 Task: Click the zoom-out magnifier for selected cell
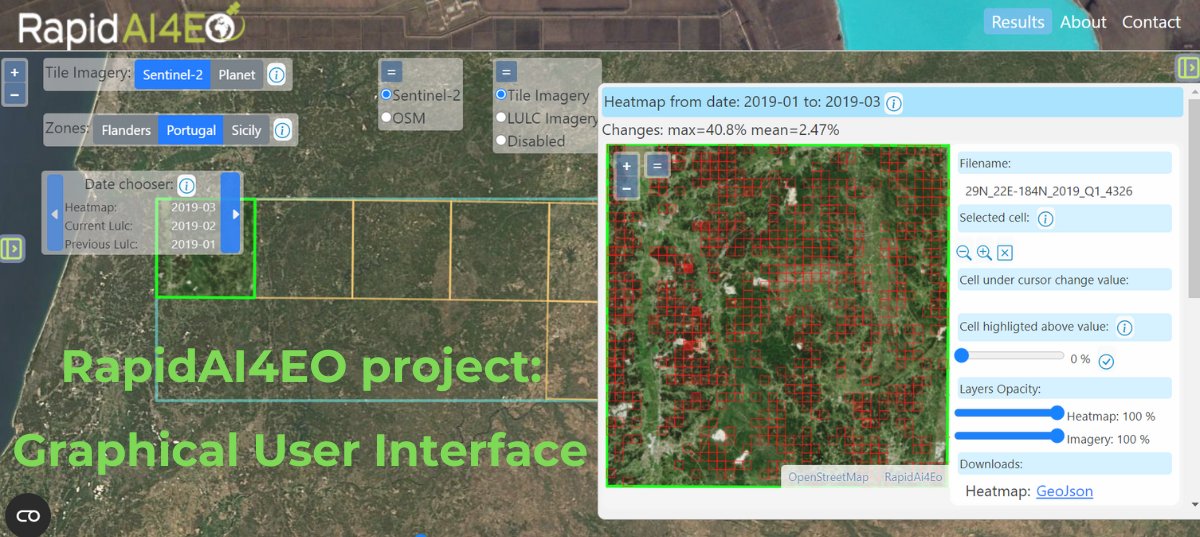pos(964,253)
